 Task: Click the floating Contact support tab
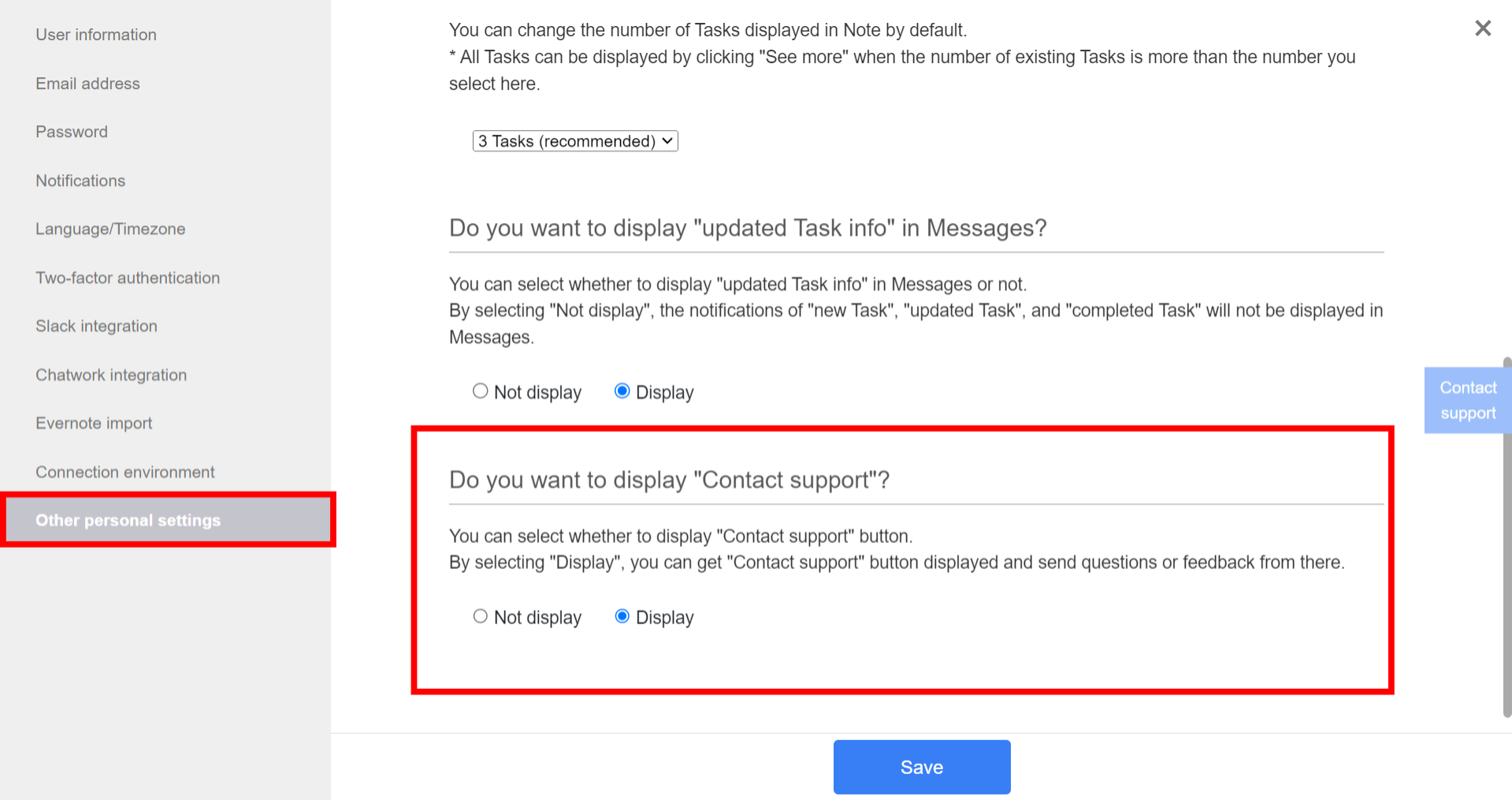(x=1467, y=400)
